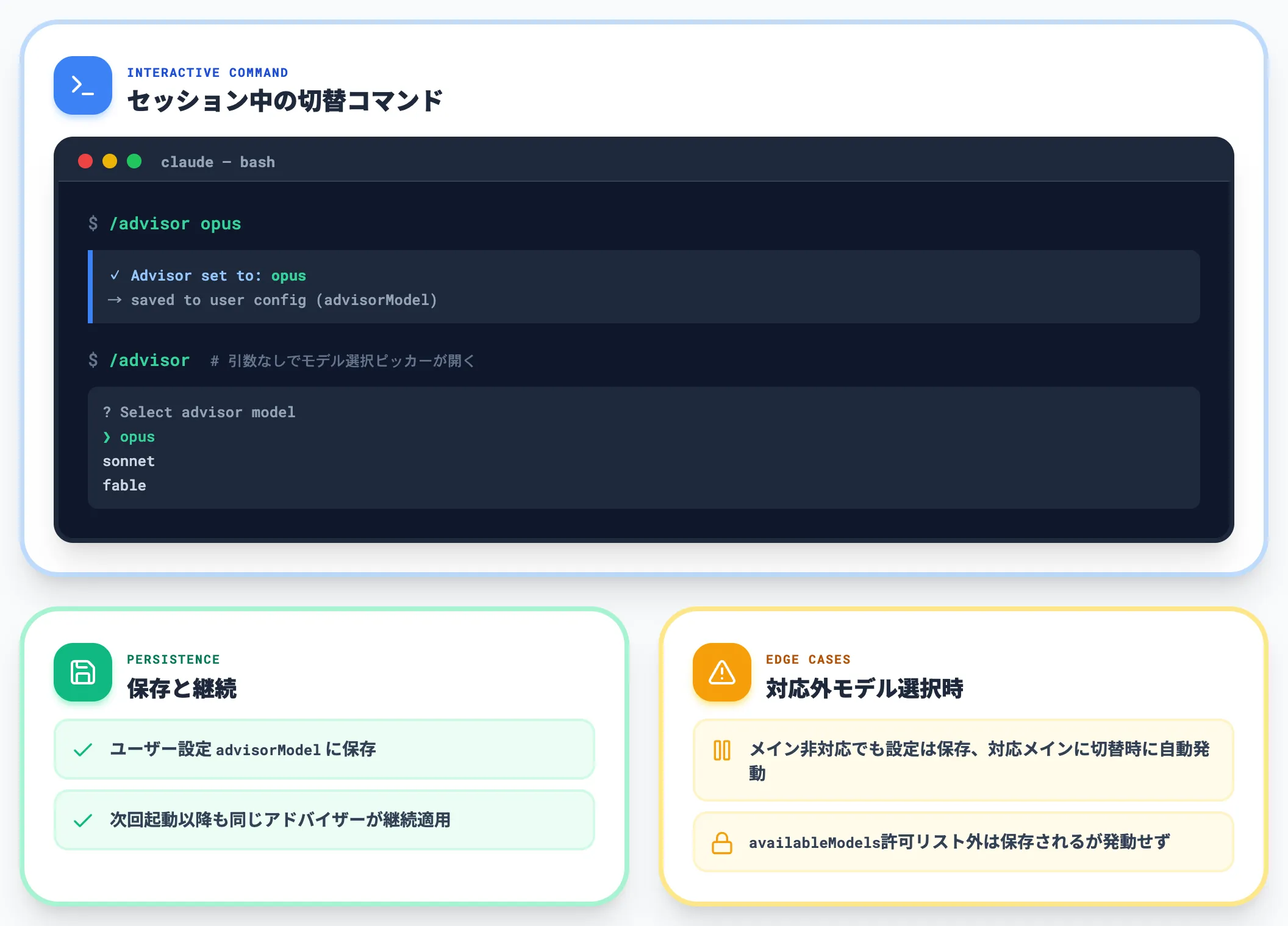The height and width of the screenshot is (926, 1288).
Task: Click the arrow before 'saved to user config'
Action: (x=115, y=300)
